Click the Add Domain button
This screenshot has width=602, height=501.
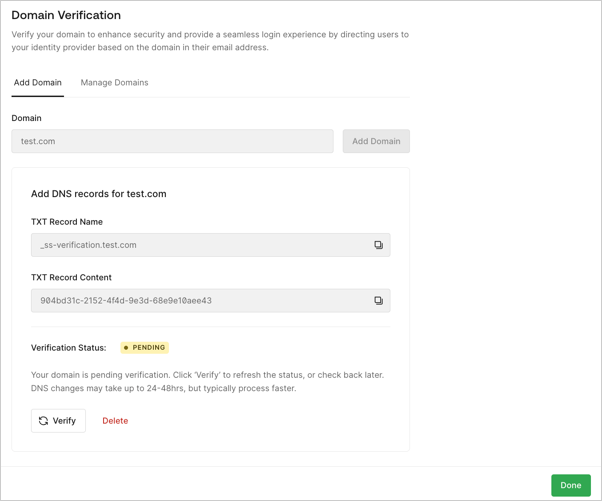point(376,141)
